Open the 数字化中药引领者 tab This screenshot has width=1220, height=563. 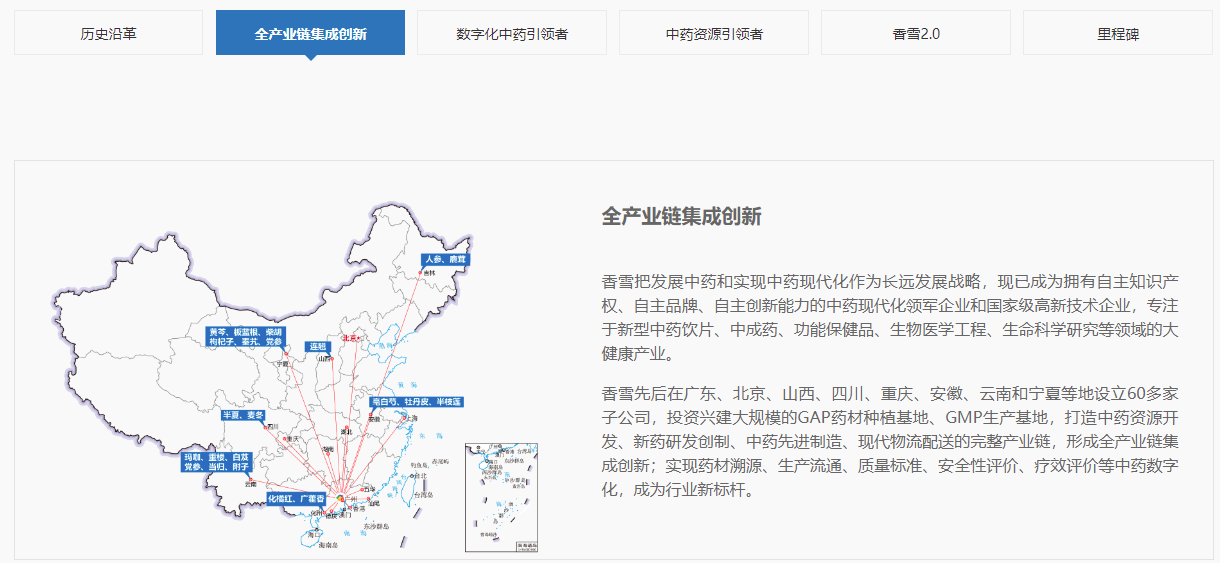tap(512, 33)
